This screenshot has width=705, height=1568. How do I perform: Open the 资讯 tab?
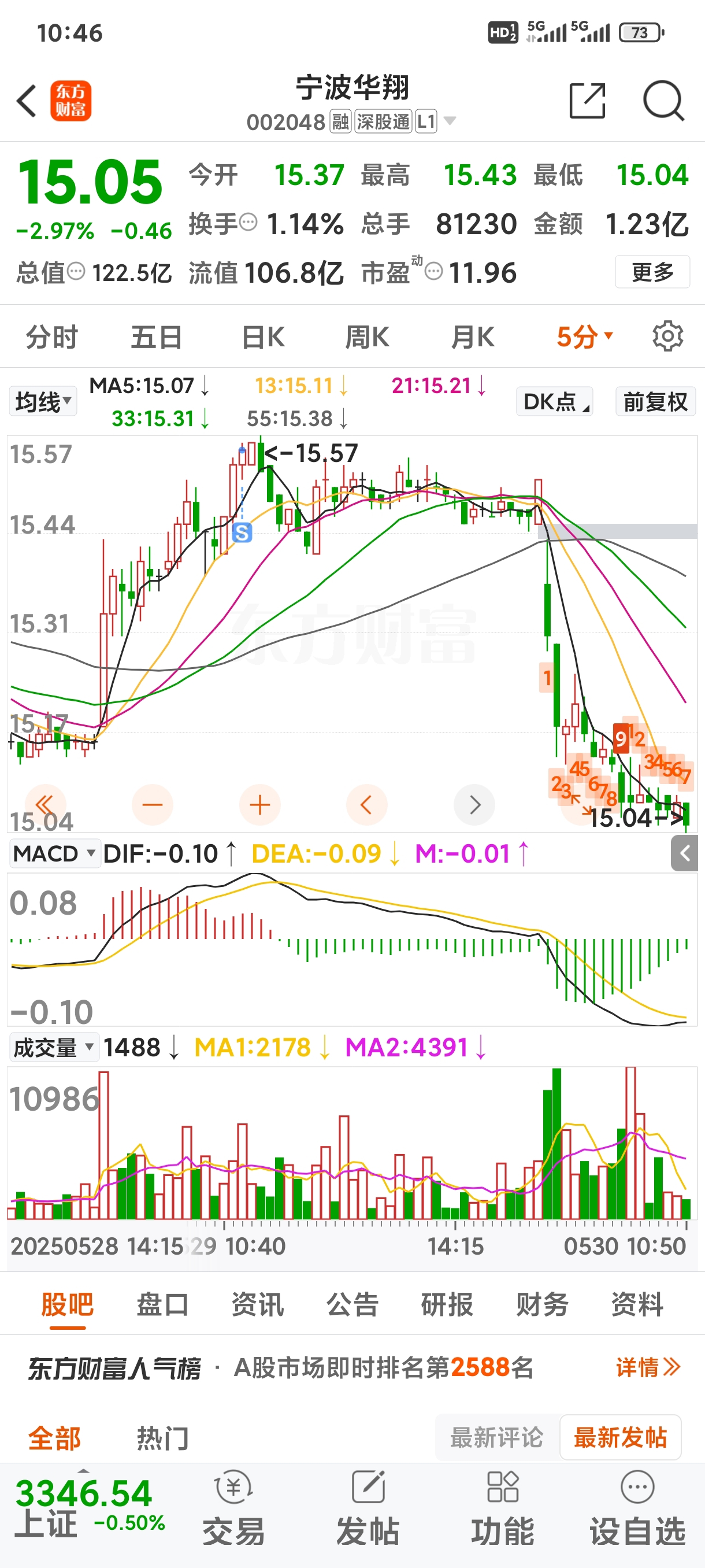click(257, 1304)
